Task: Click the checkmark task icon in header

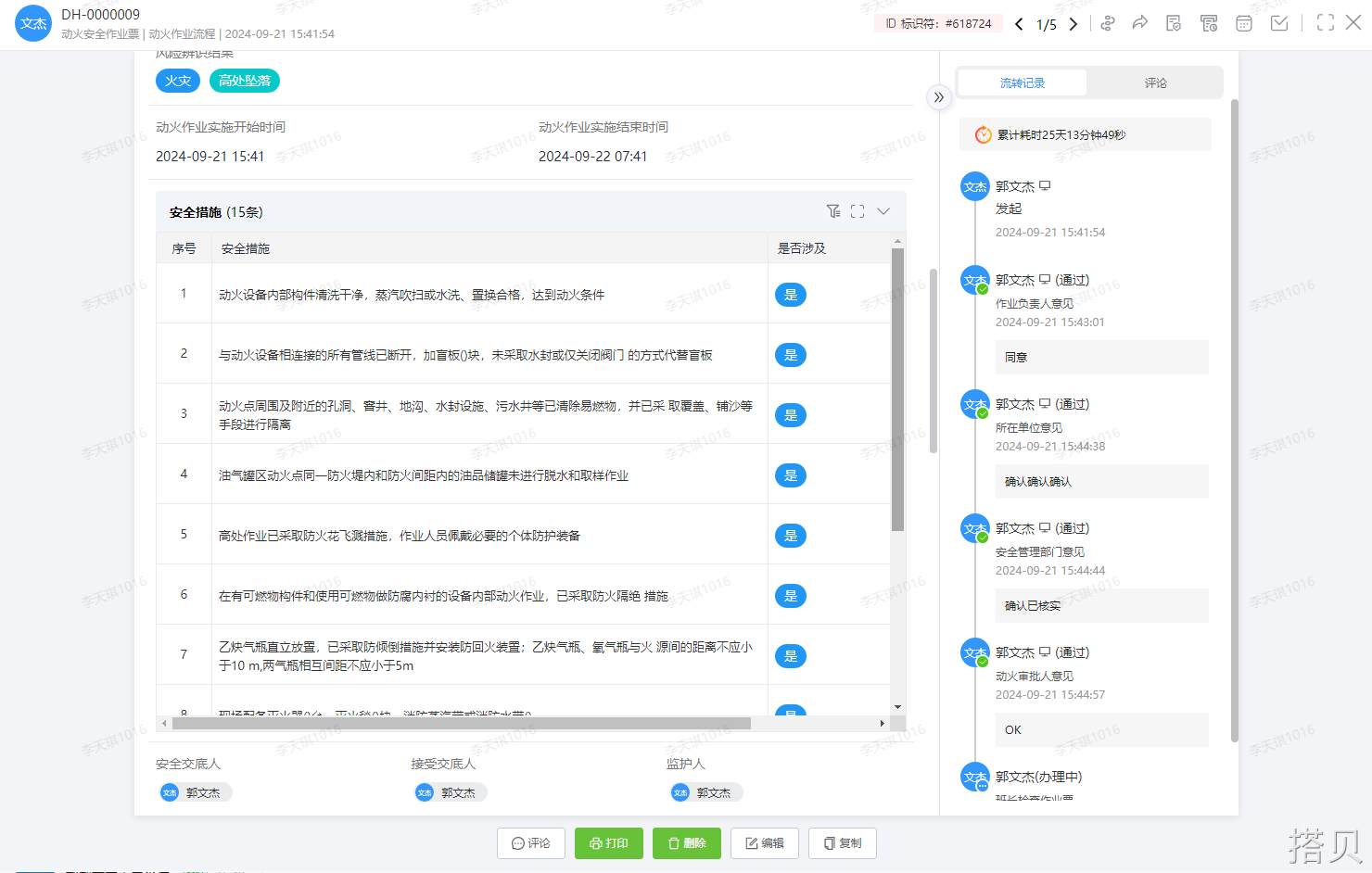Action: coord(1279,23)
